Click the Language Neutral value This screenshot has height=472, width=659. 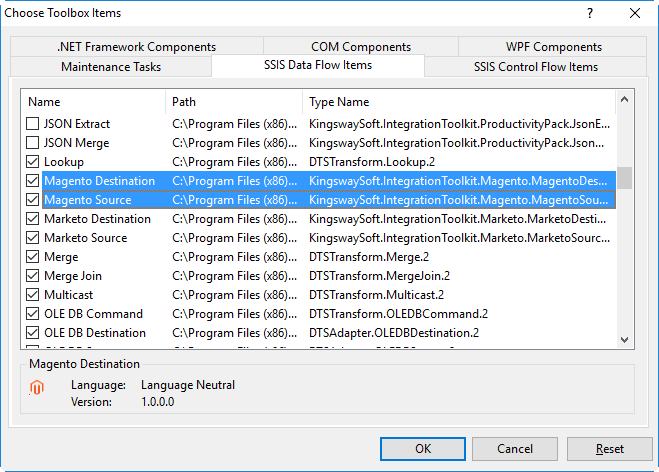point(188,385)
